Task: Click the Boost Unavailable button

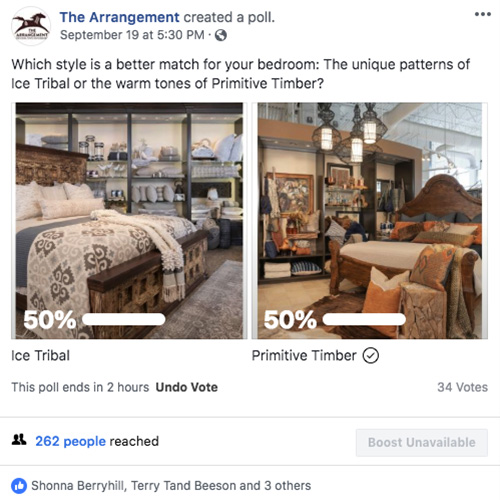Action: click(422, 443)
